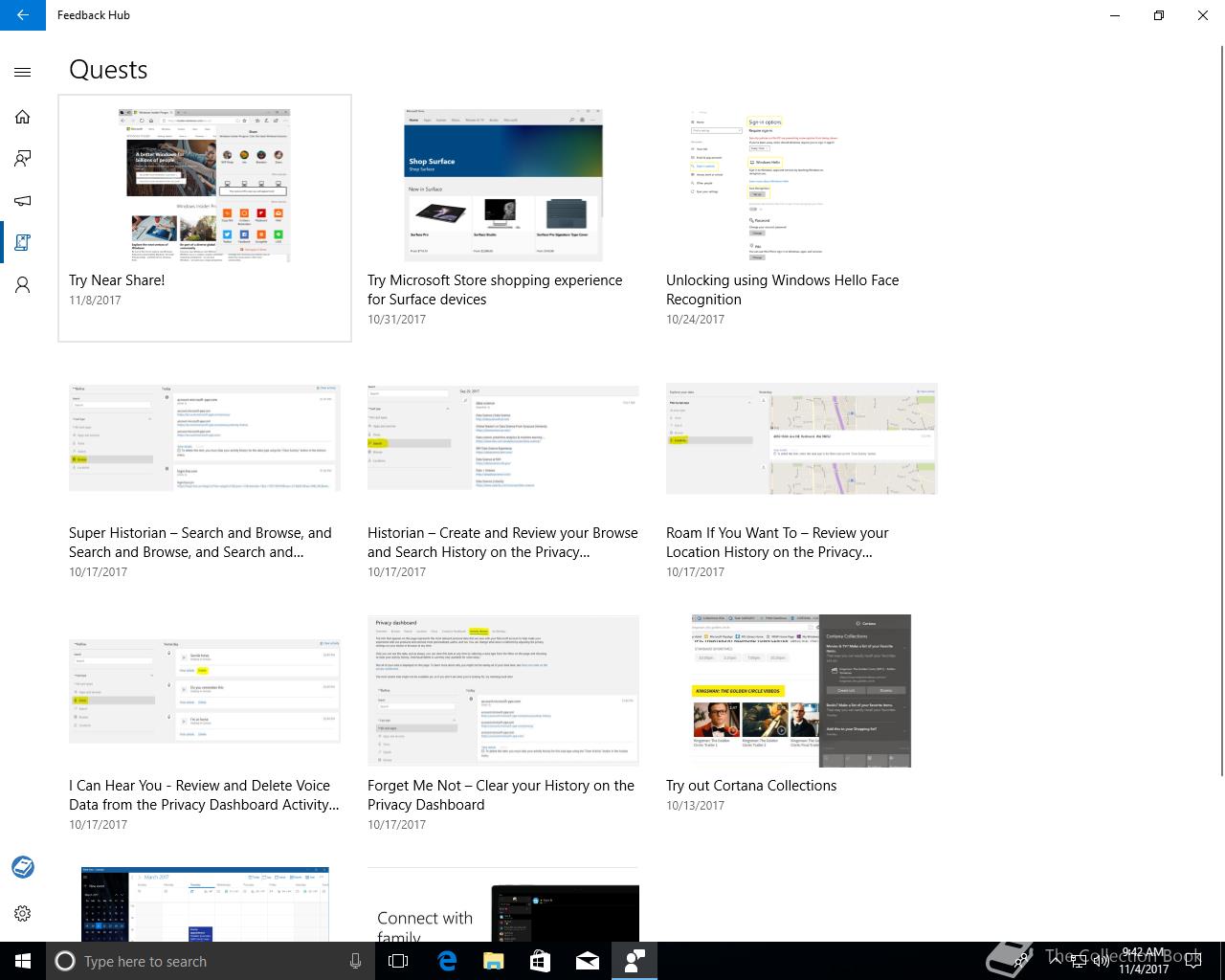The image size is (1225, 980).
Task: Click 'Unlocking using Windows Hello Face Recognition' title
Action: 783,290
